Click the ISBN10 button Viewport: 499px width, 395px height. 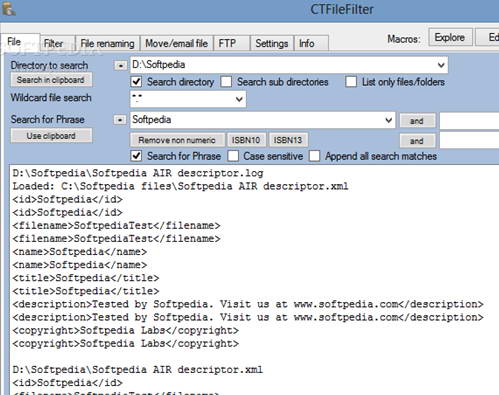pos(246,140)
